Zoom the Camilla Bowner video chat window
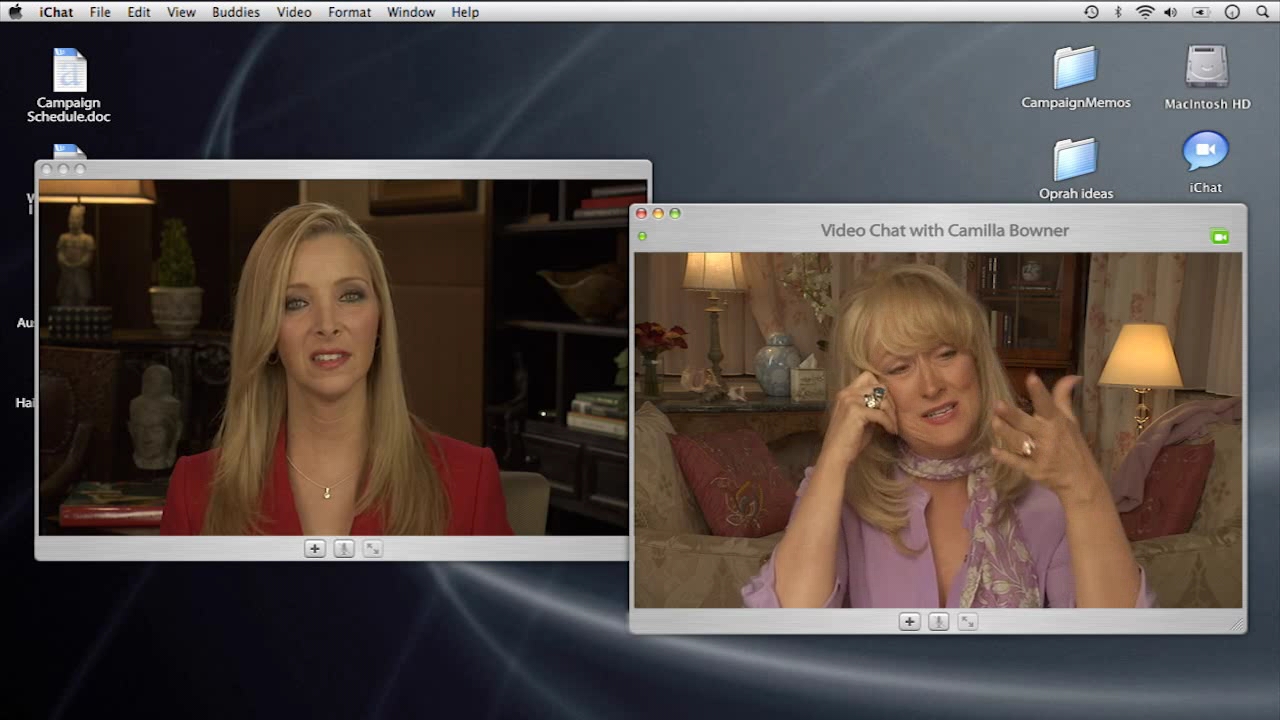This screenshot has height=720, width=1280. tap(675, 213)
